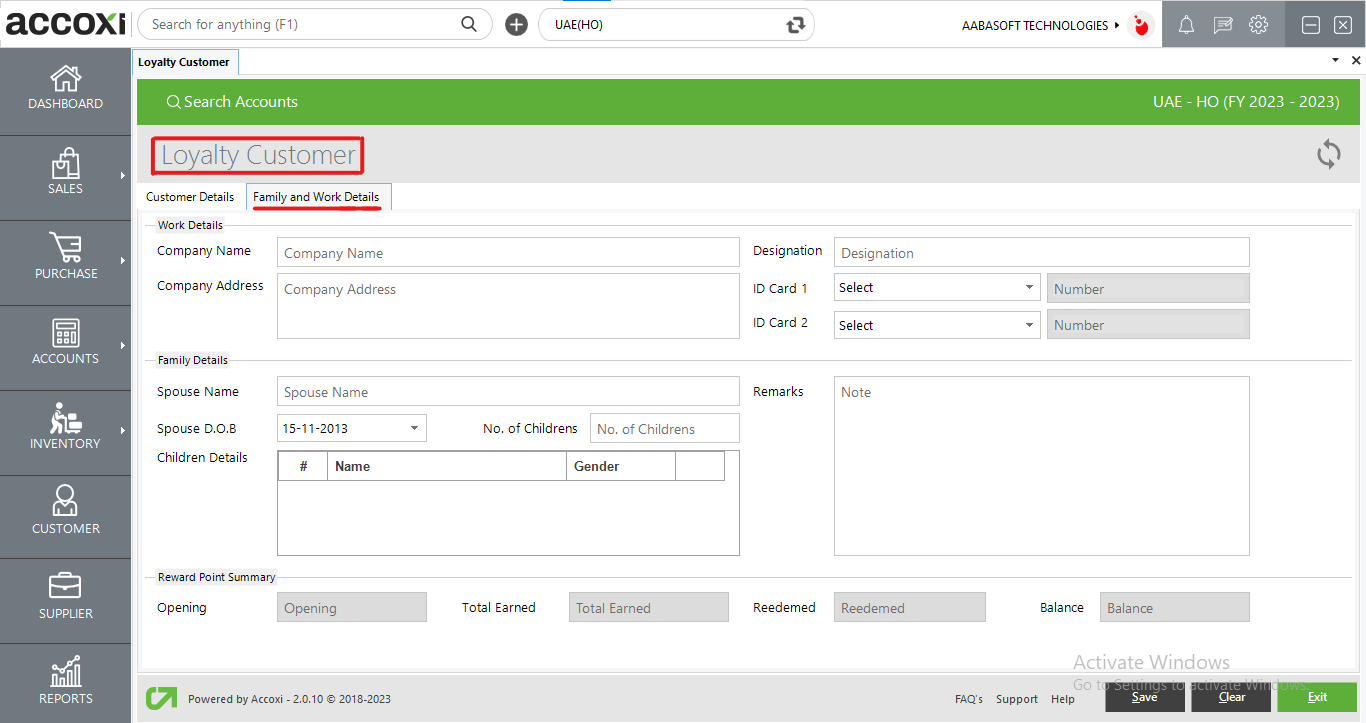Select the Family and Work Details tab
1366x723 pixels.
pyautogui.click(x=318, y=196)
